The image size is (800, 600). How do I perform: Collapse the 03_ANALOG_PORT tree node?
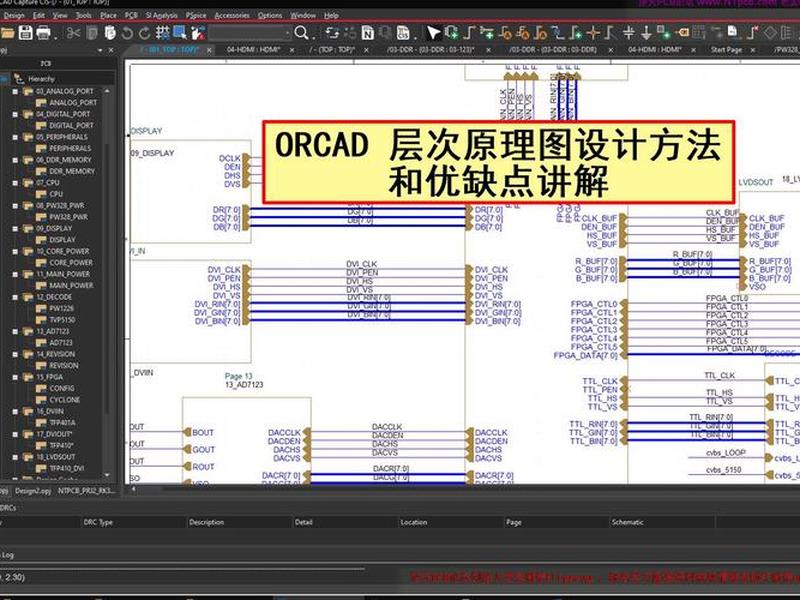(x=15, y=92)
